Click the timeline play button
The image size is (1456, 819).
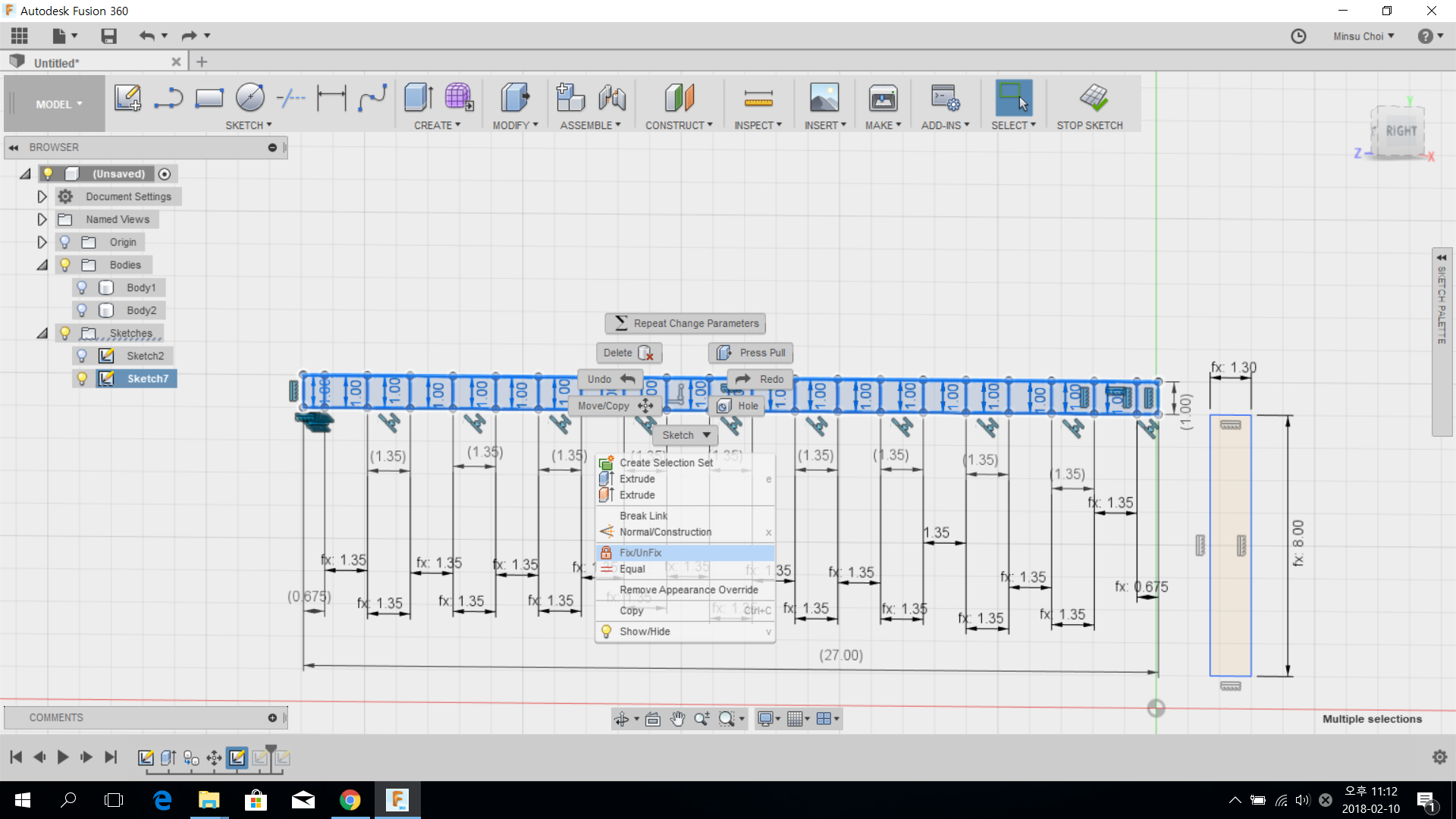[x=63, y=757]
